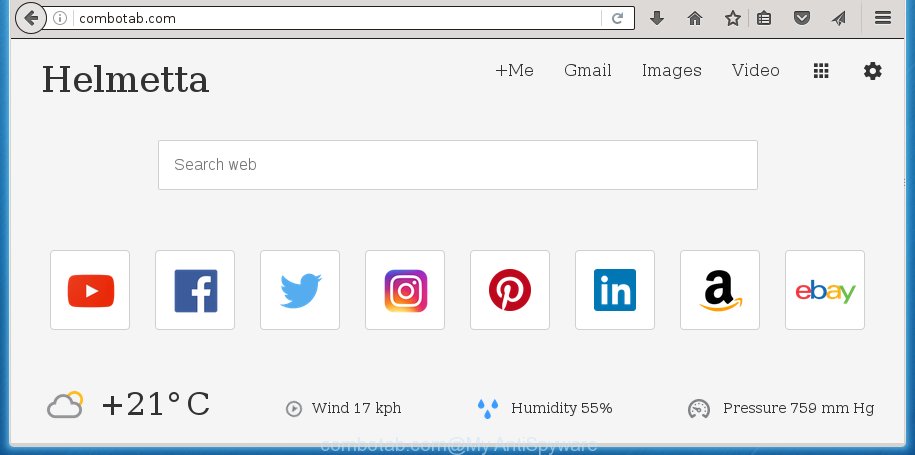The width and height of the screenshot is (915, 455).
Task: Click the wind direction icon
Action: pyautogui.click(x=294, y=409)
